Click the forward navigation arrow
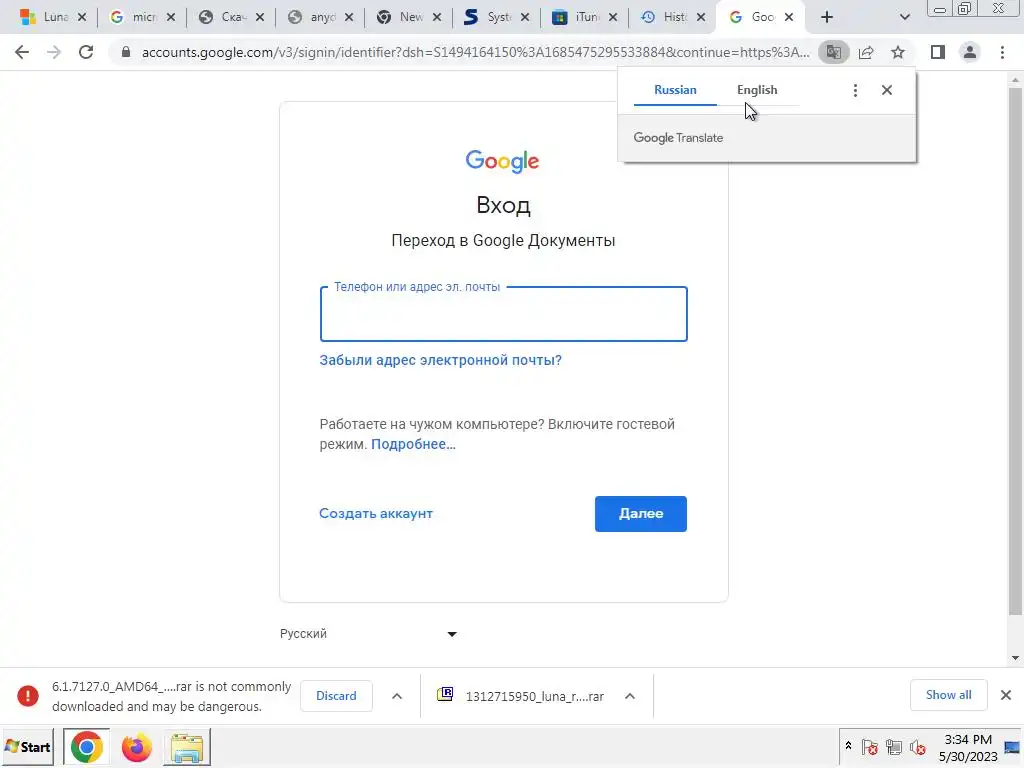The image size is (1024, 768). 54,52
